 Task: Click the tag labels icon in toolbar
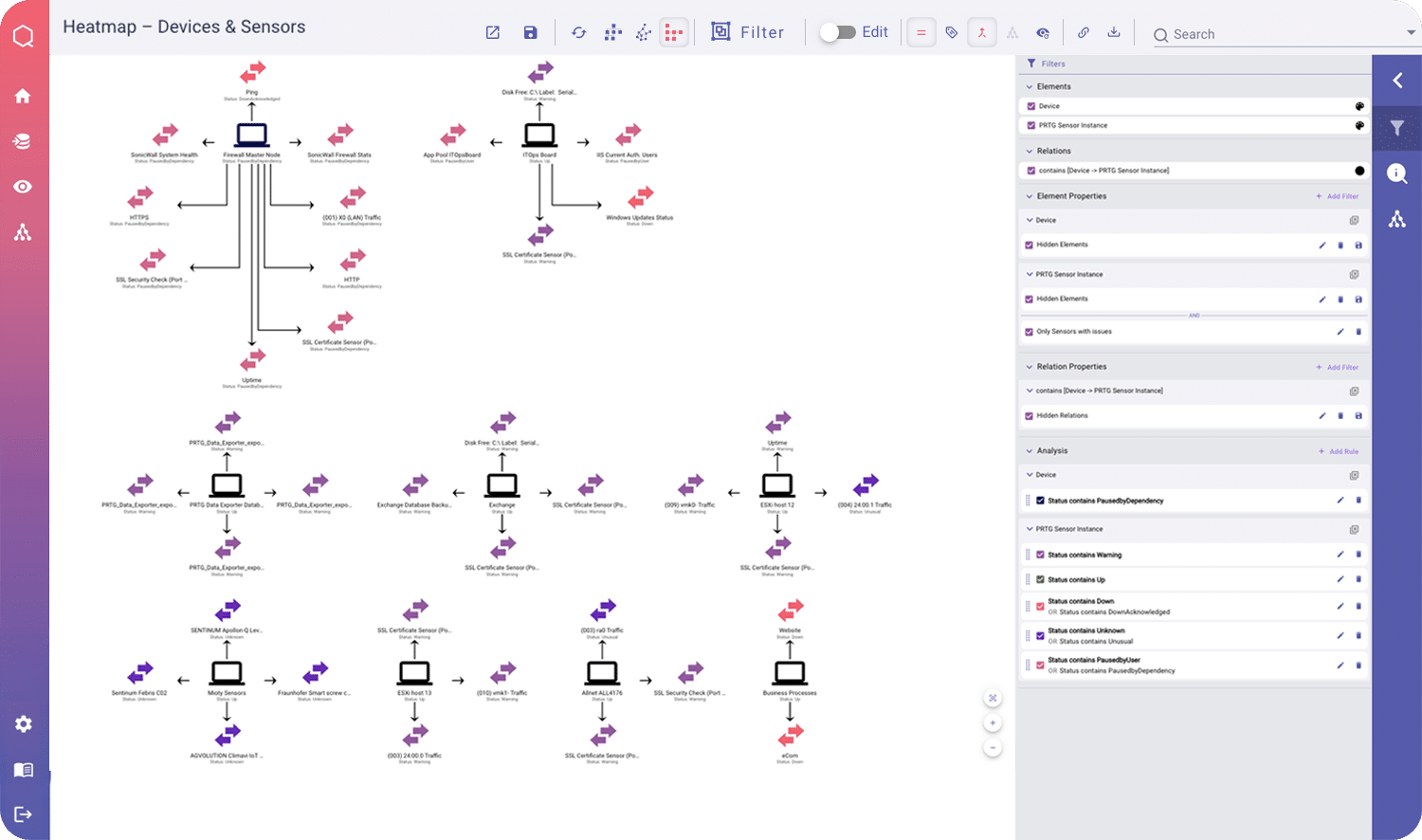coord(951,33)
